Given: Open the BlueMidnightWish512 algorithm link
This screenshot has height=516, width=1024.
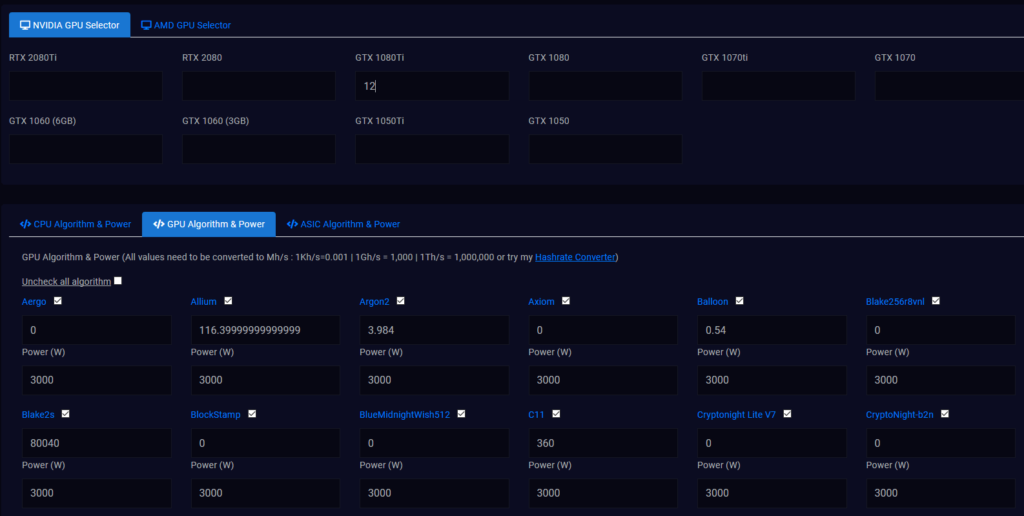Looking at the screenshot, I should tap(404, 414).
